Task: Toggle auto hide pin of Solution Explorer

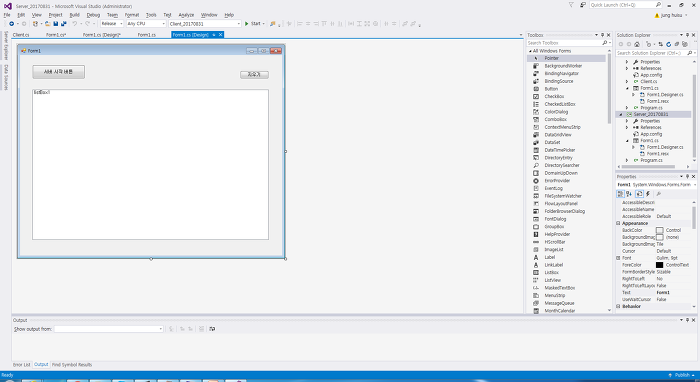Action: pyautogui.click(x=688, y=35)
